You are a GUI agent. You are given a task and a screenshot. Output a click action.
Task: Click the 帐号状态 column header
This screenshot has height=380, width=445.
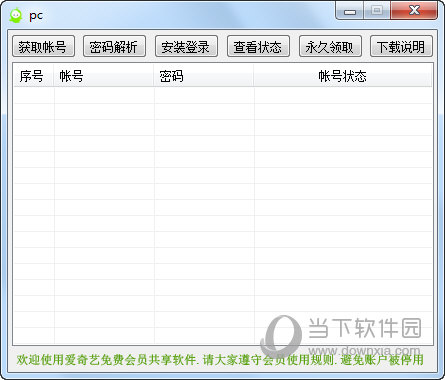coord(342,76)
